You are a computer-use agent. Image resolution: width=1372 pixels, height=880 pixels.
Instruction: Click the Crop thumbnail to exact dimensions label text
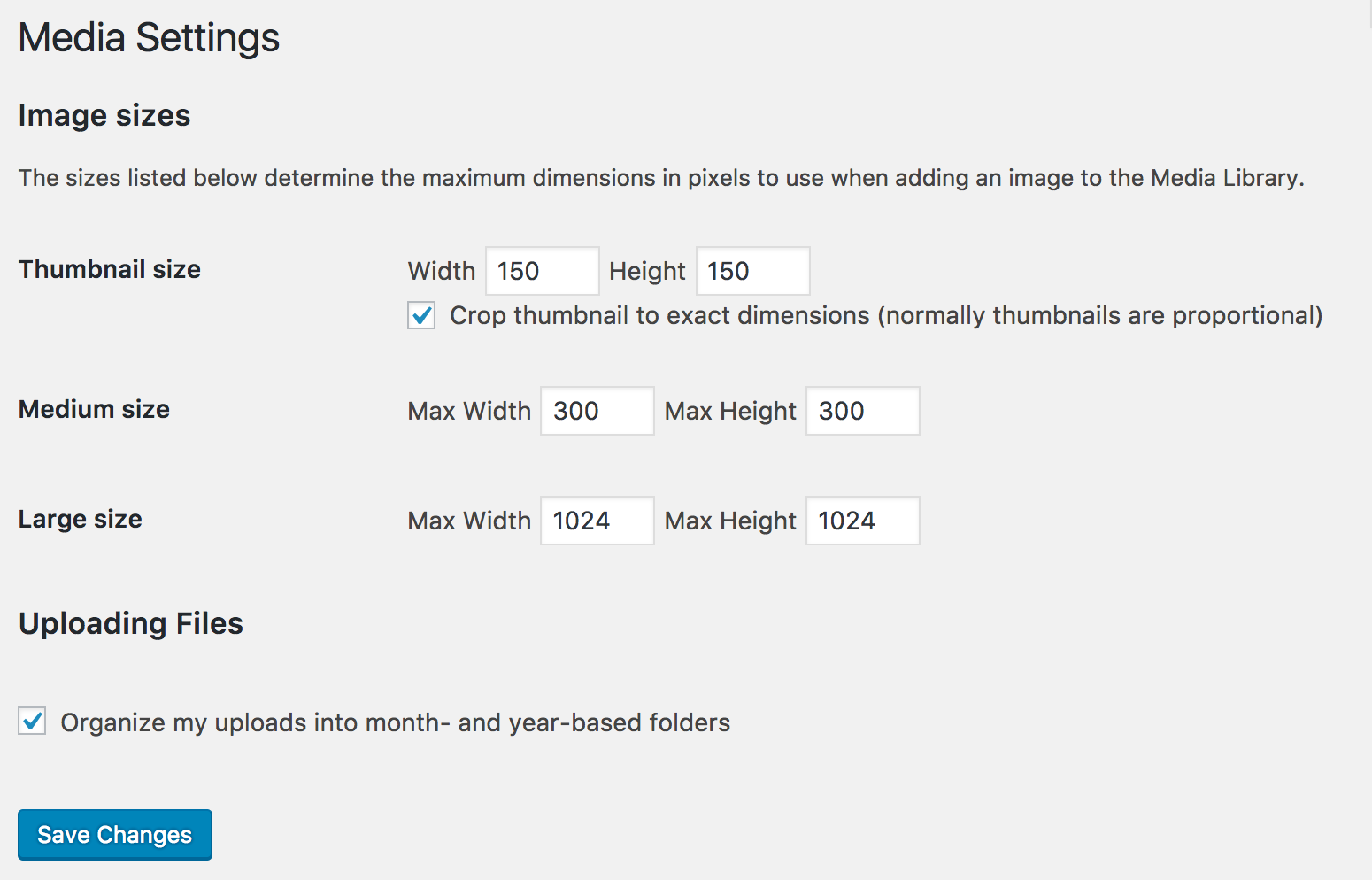click(x=886, y=315)
